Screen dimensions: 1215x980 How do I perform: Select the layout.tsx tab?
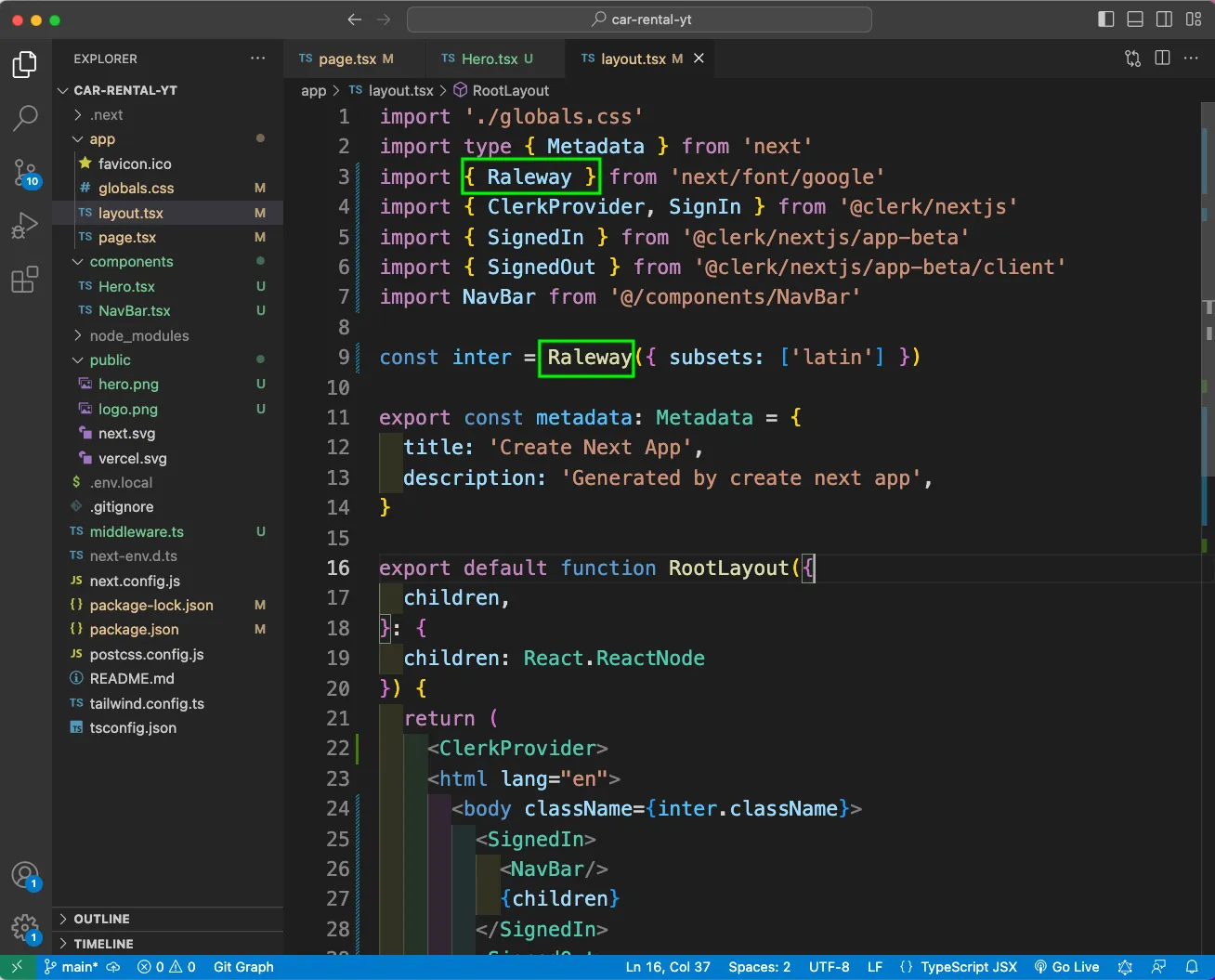(633, 59)
